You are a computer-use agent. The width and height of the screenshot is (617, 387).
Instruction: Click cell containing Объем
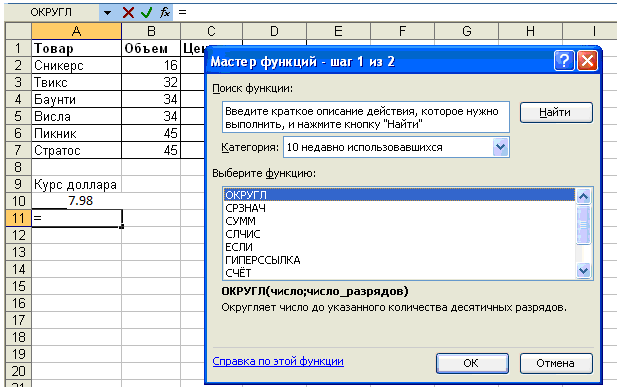[151, 48]
